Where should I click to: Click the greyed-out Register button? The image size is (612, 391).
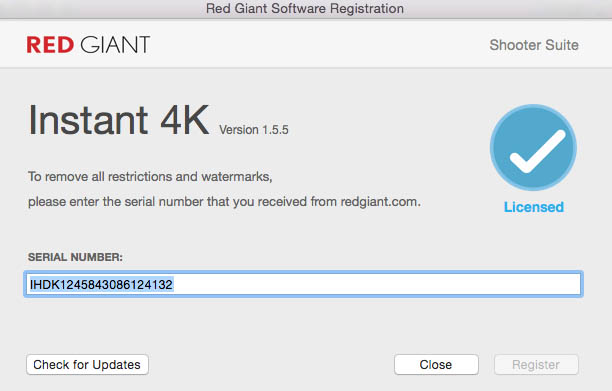536,364
